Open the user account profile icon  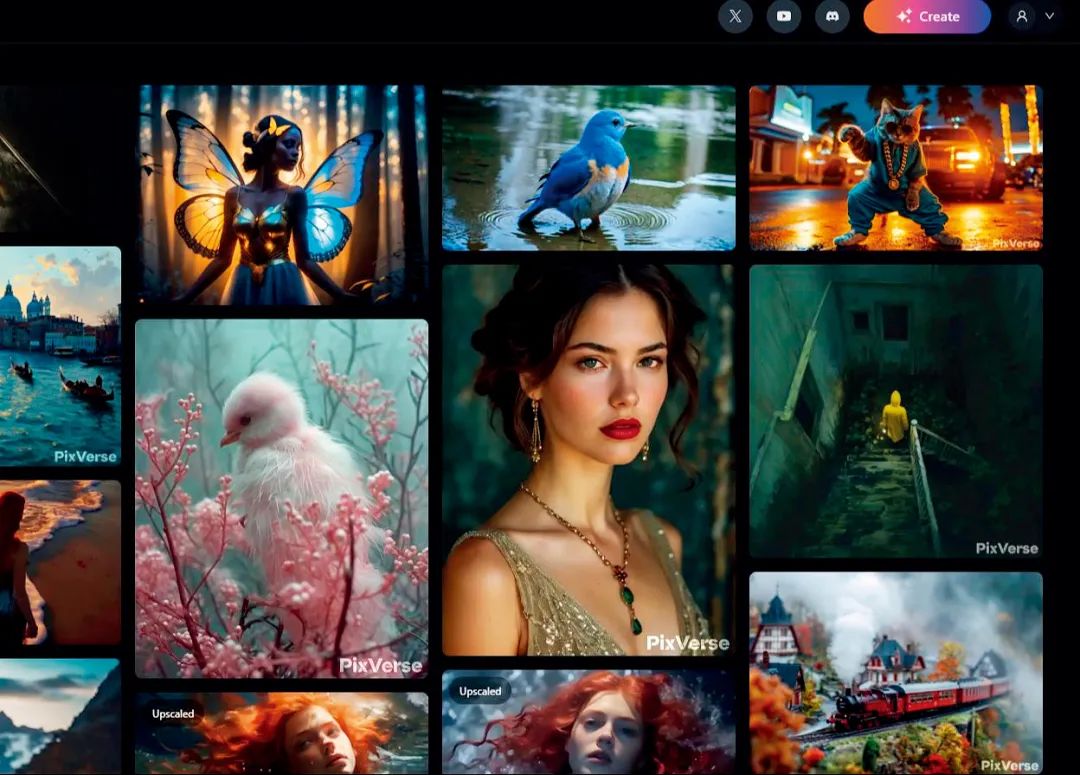tap(1022, 17)
